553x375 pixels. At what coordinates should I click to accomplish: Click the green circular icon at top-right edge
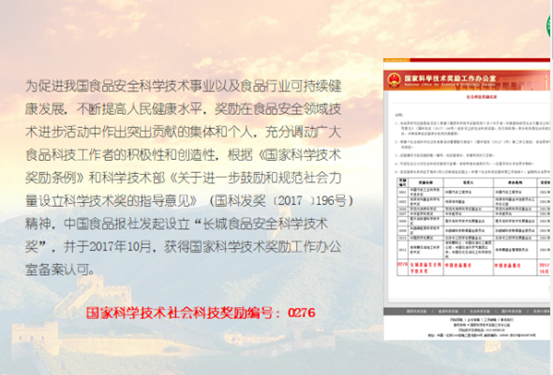(550, 25)
